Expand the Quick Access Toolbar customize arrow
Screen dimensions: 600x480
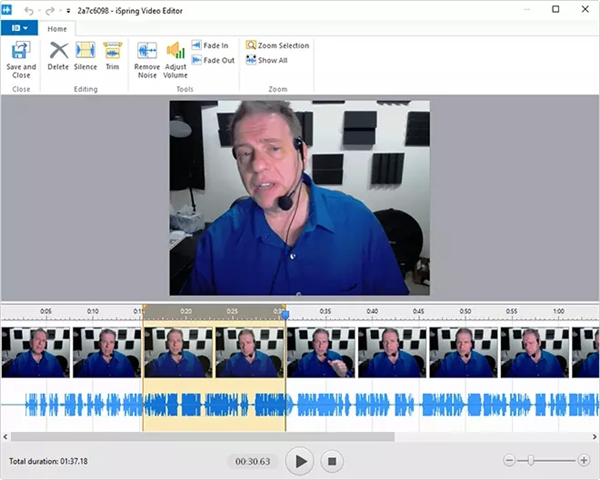(x=68, y=9)
